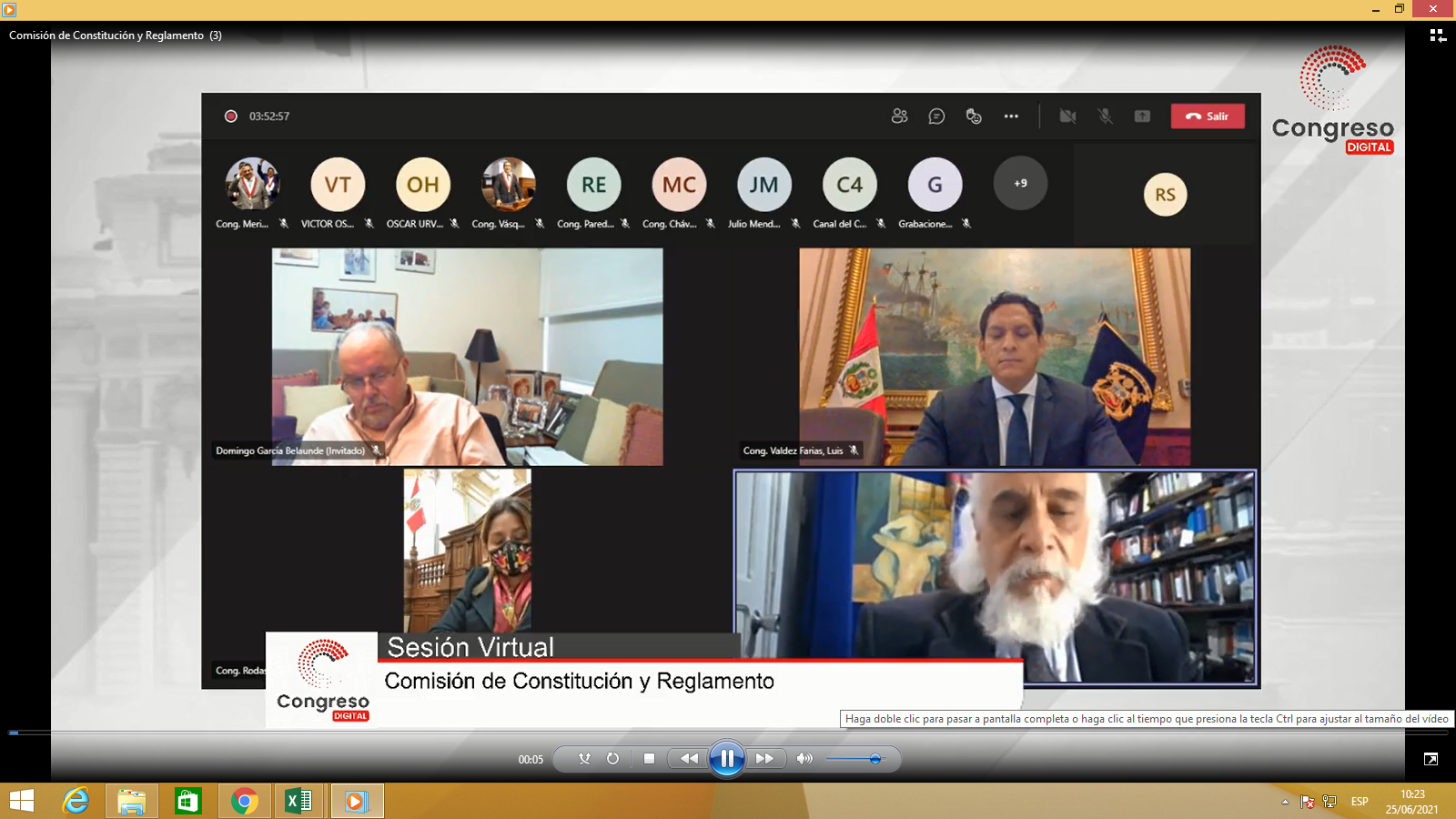Click the media player title bar icon
Image resolution: width=1456 pixels, height=819 pixels.
point(9,9)
